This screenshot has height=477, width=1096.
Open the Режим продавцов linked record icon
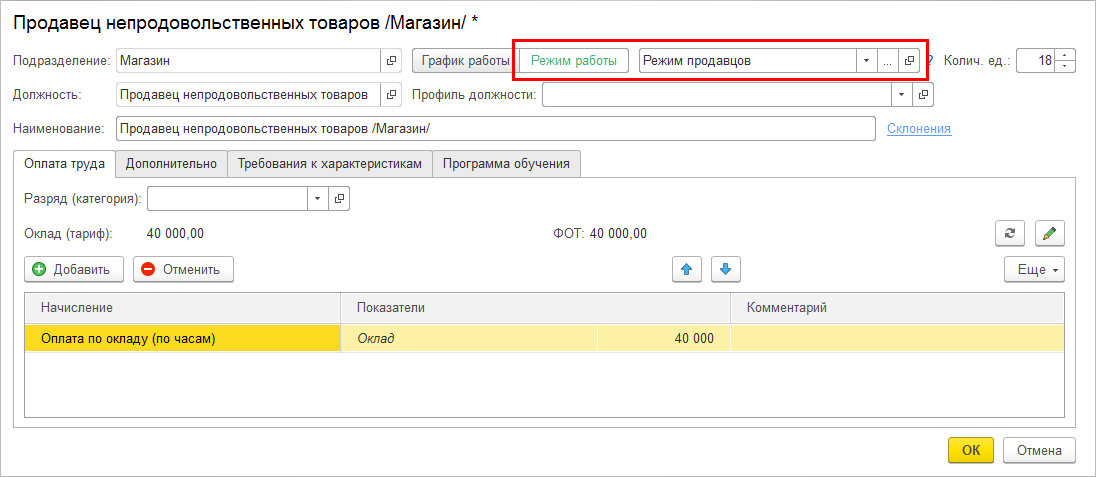click(909, 61)
